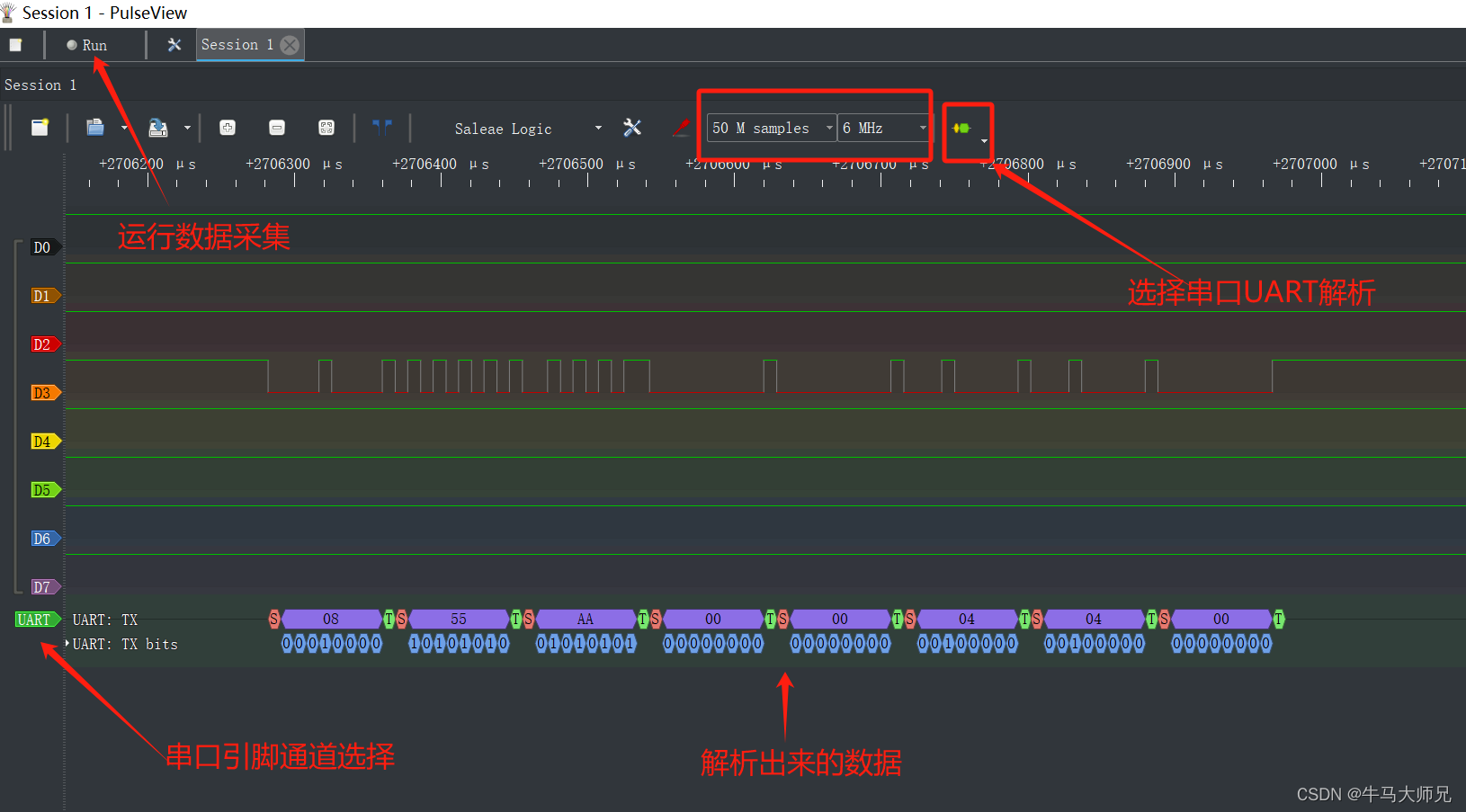Open the Saleae Logic device selector dropdown
The width and height of the screenshot is (1466, 812).
click(527, 128)
